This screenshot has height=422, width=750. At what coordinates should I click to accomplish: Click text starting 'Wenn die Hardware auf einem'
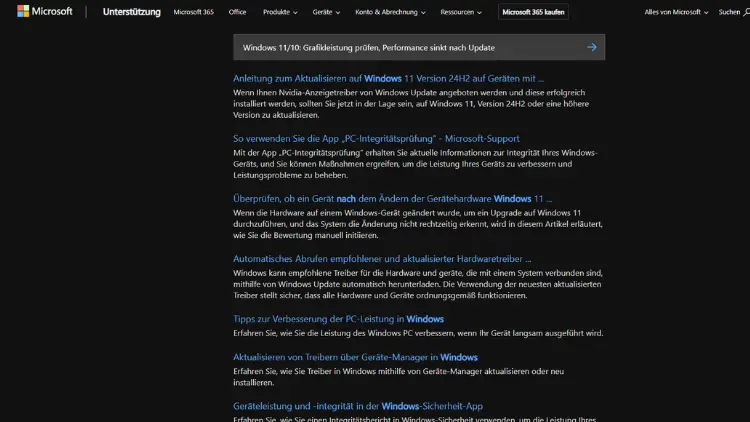418,224
